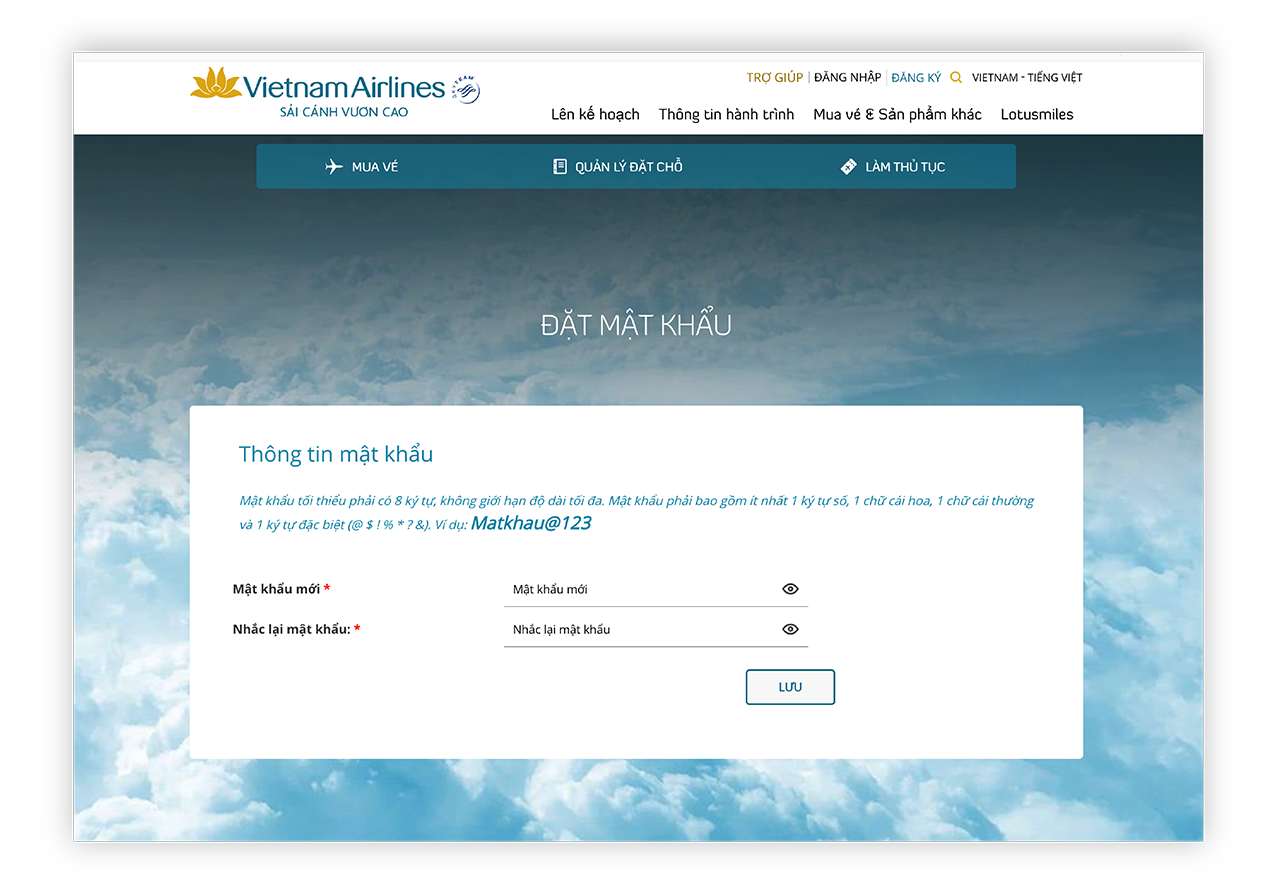The image size is (1276, 888).
Task: Open the Lotusmiles menu
Action: click(1037, 115)
